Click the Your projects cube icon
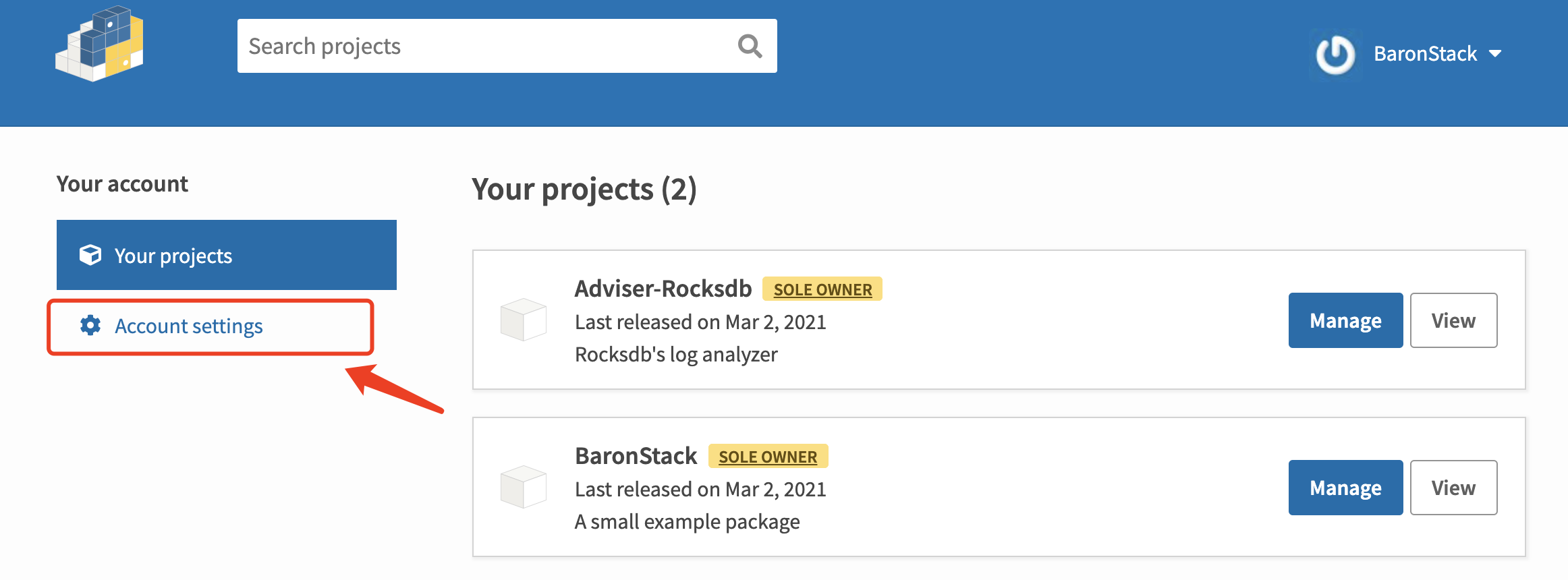The width and height of the screenshot is (1568, 580). pos(90,256)
